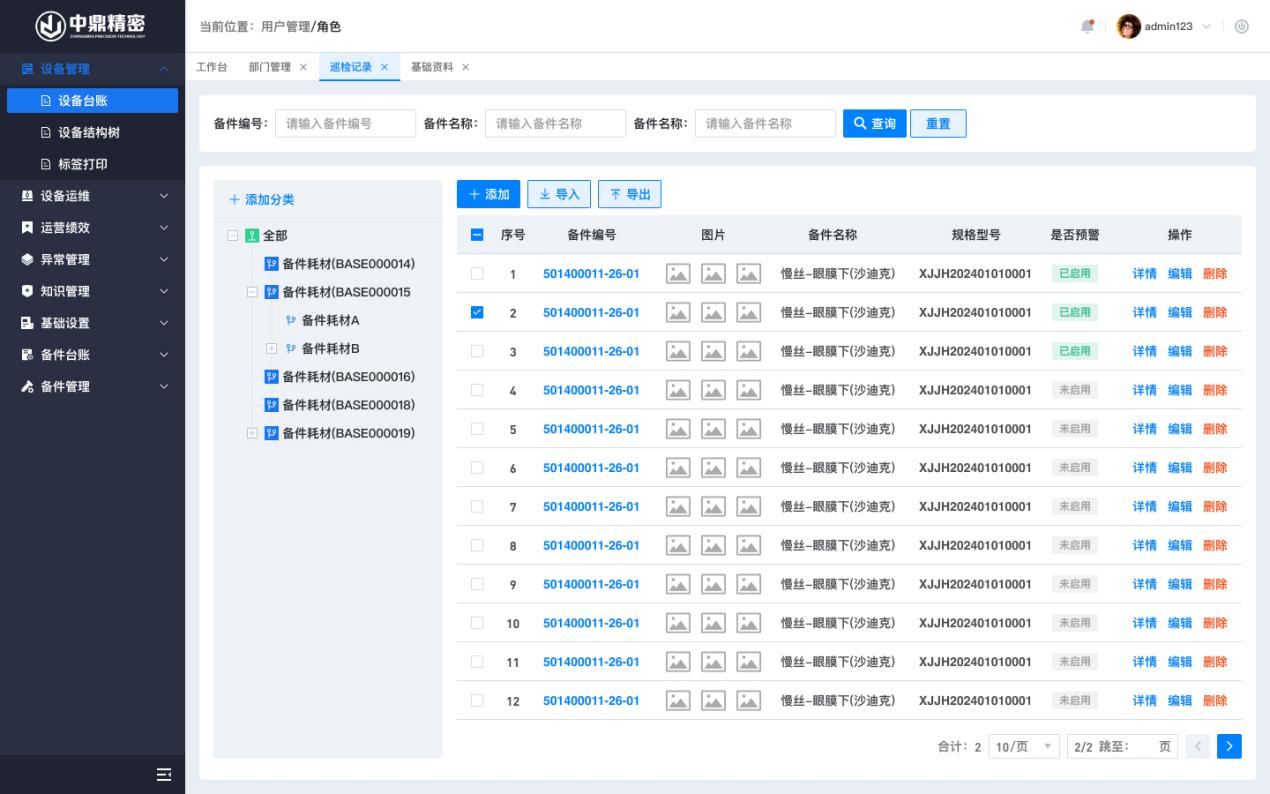Viewport: 1270px width, 794px height.
Task: Click the 备件耗材(BASE000016) tree node icon
Action: 271,377
